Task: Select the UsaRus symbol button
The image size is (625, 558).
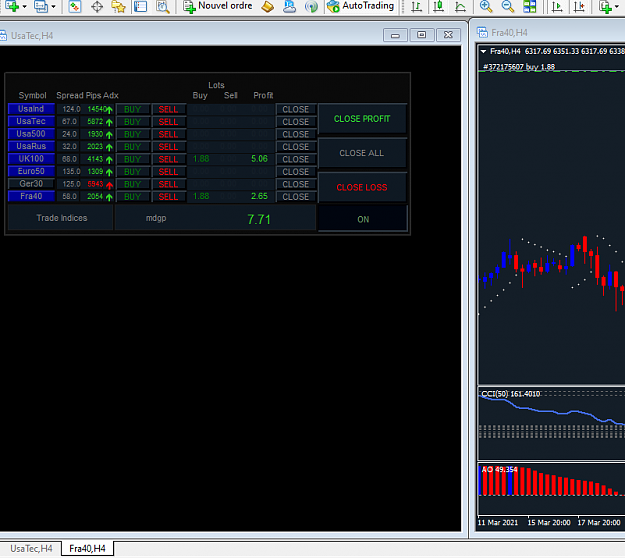Action: tap(31, 146)
